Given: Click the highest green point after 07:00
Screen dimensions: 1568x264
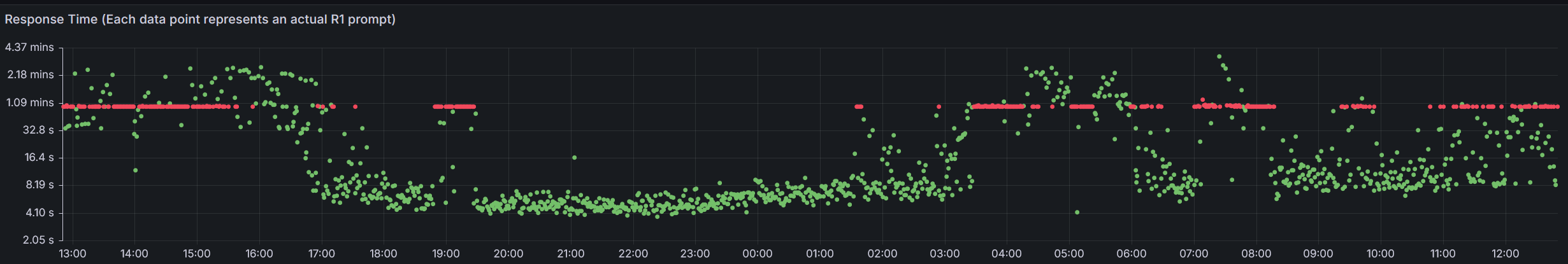Looking at the screenshot, I should (1219, 57).
